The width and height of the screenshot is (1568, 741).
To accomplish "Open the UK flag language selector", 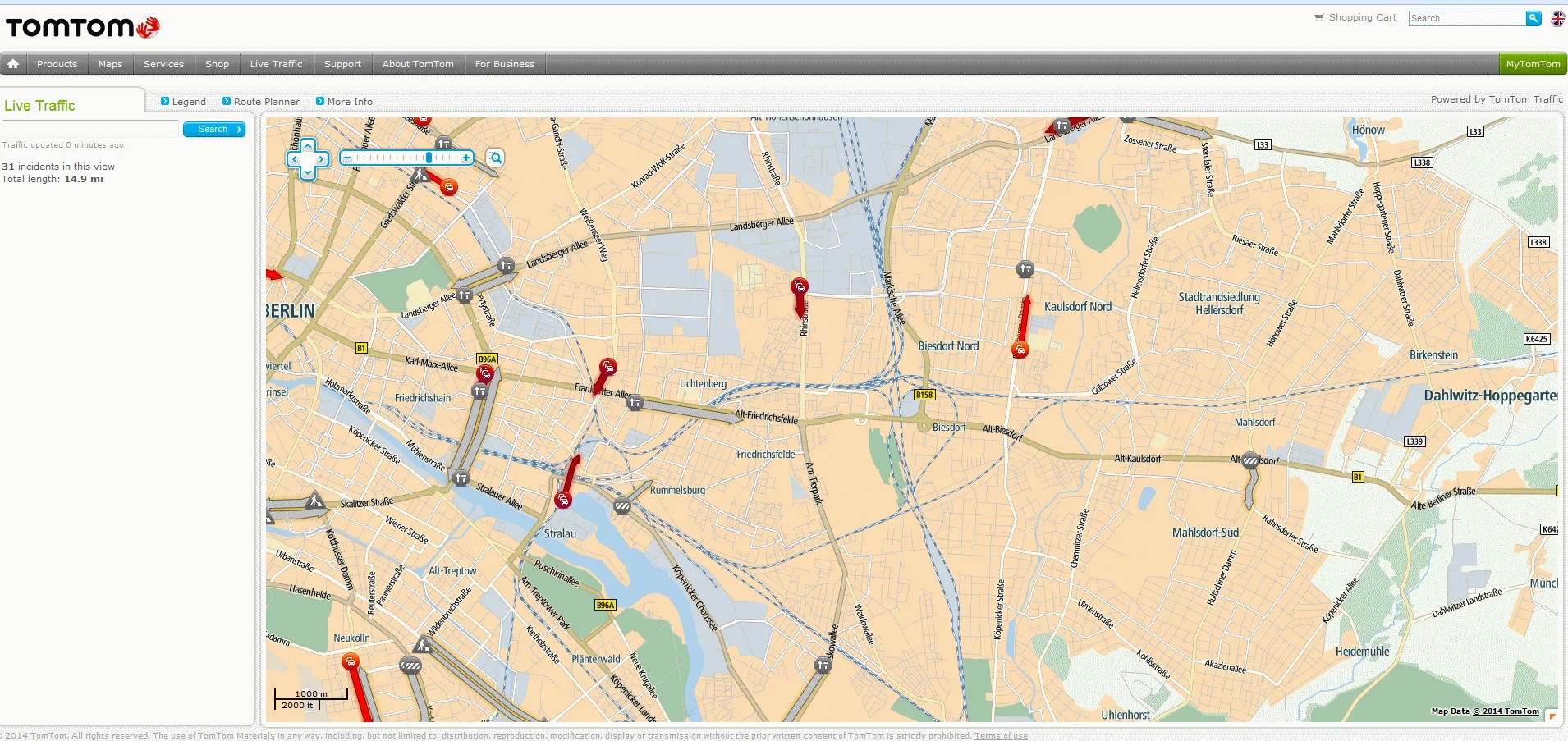I will coord(1558,18).
